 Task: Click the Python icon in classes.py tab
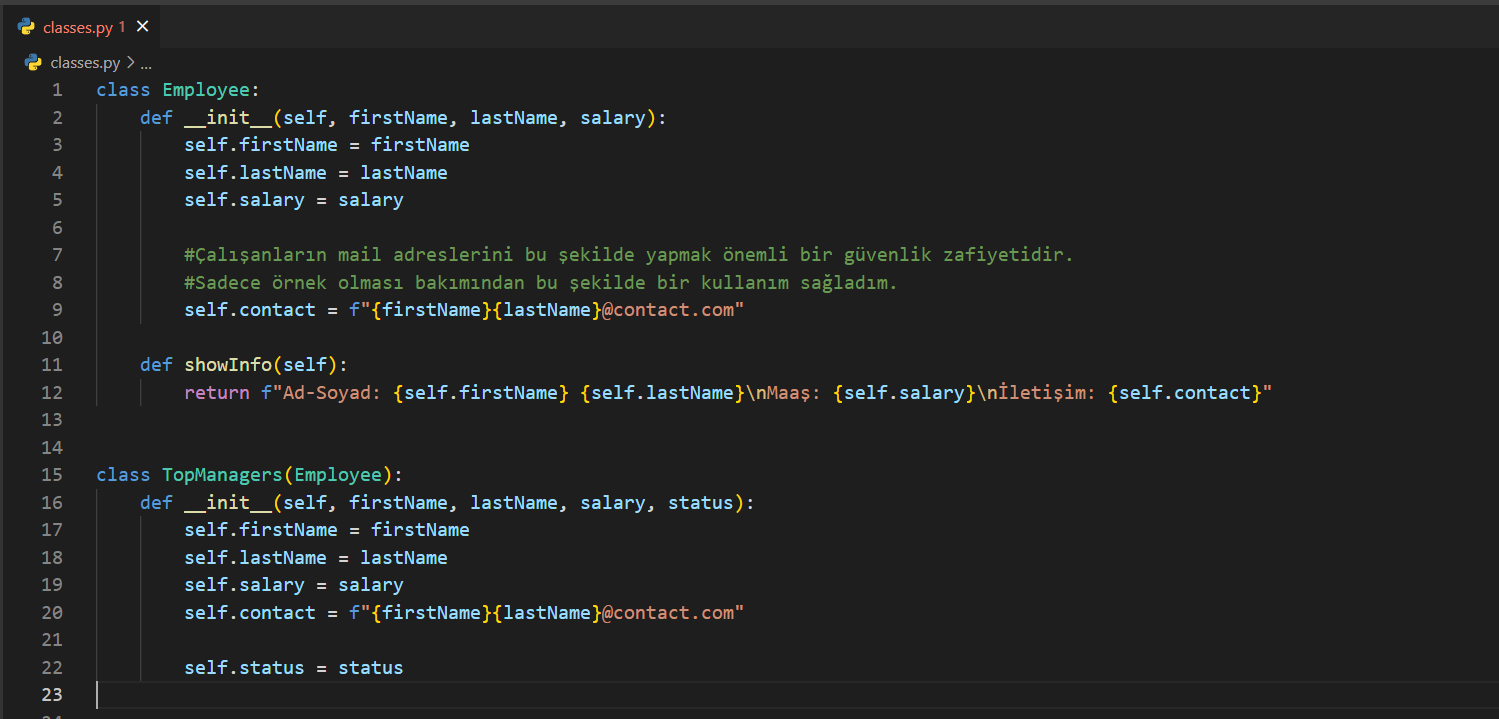(x=26, y=27)
